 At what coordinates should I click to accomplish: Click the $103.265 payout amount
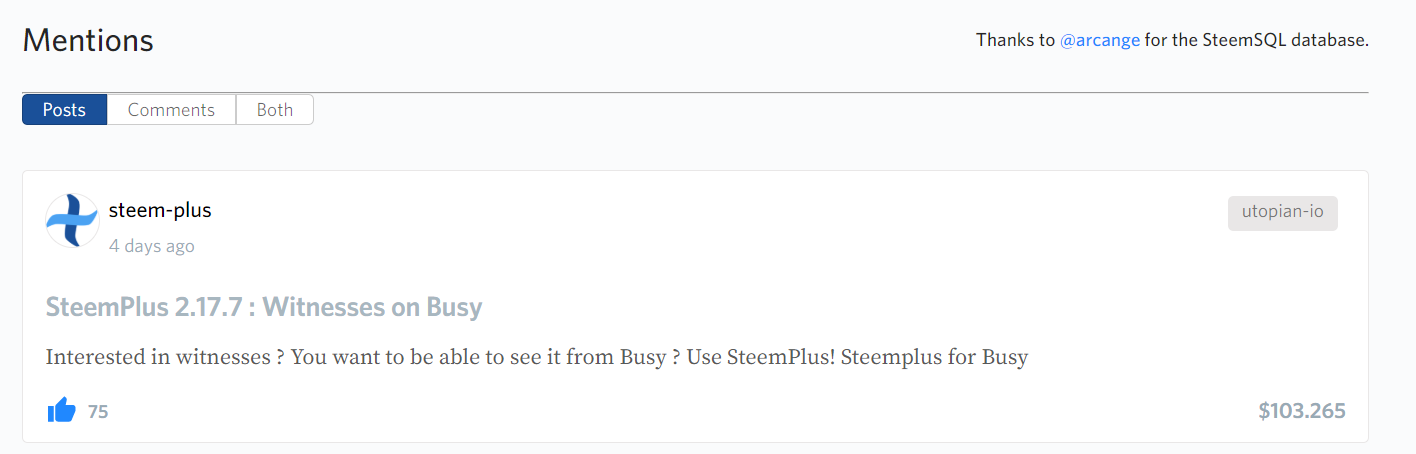(x=1302, y=411)
